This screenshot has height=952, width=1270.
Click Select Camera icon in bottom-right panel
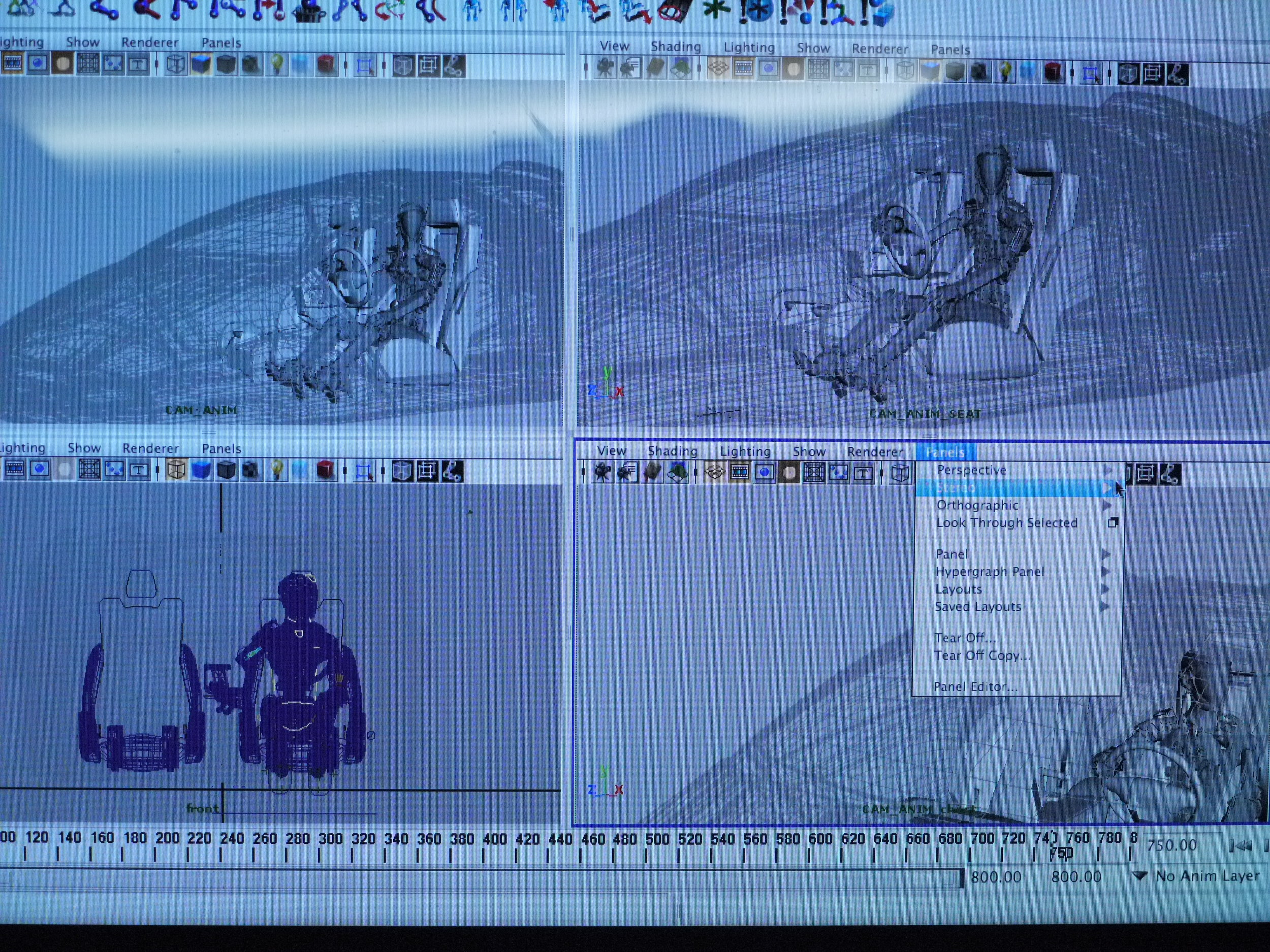pyautogui.click(x=603, y=473)
